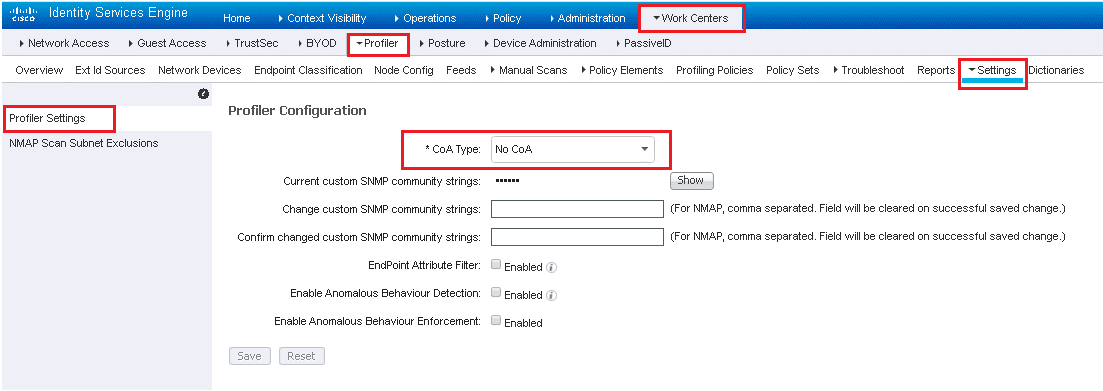This screenshot has height=391, width=1103.
Task: Expand the Operations menu
Action: [425, 18]
